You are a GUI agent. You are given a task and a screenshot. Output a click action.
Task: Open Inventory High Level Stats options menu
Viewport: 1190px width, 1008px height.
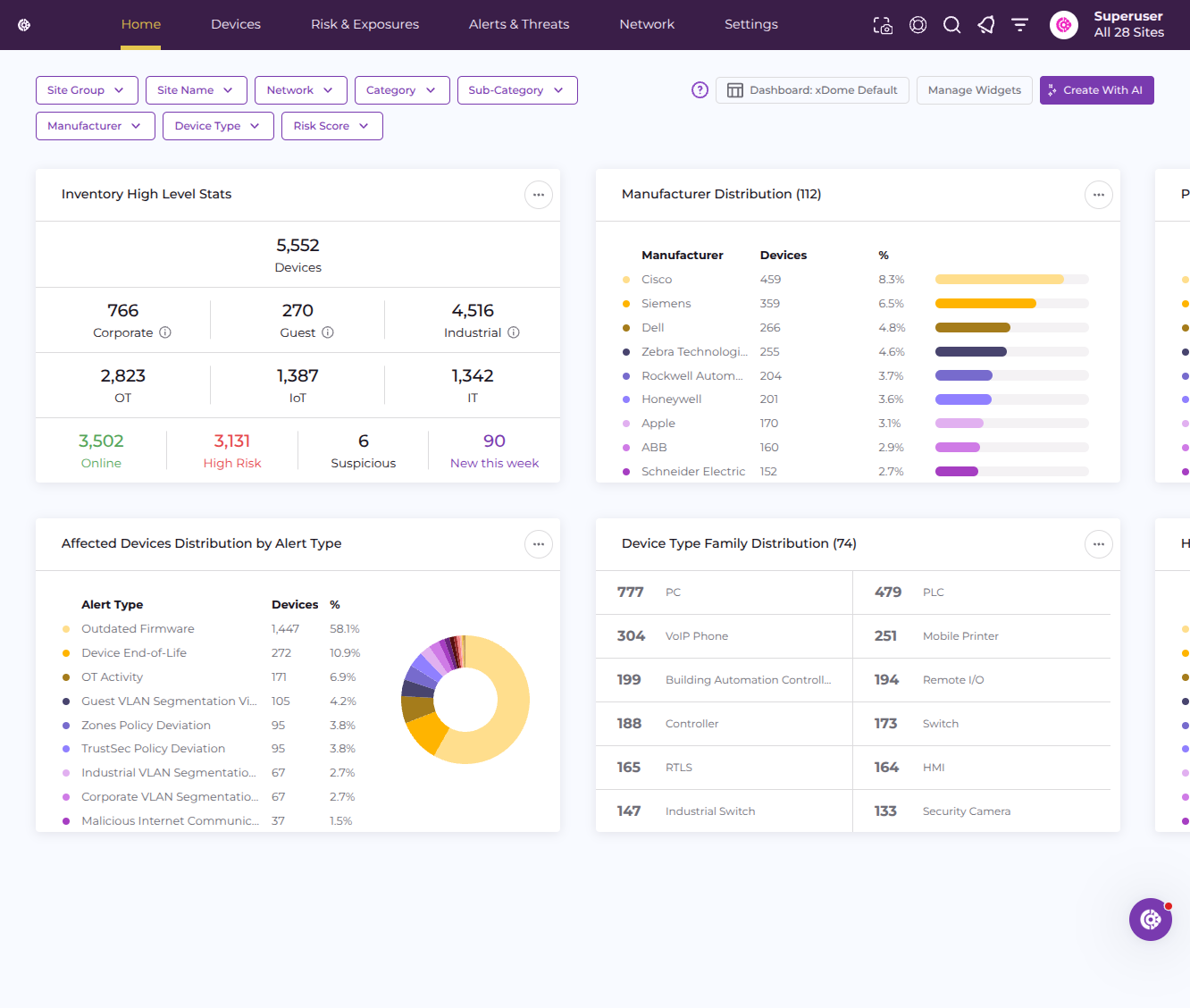539,195
